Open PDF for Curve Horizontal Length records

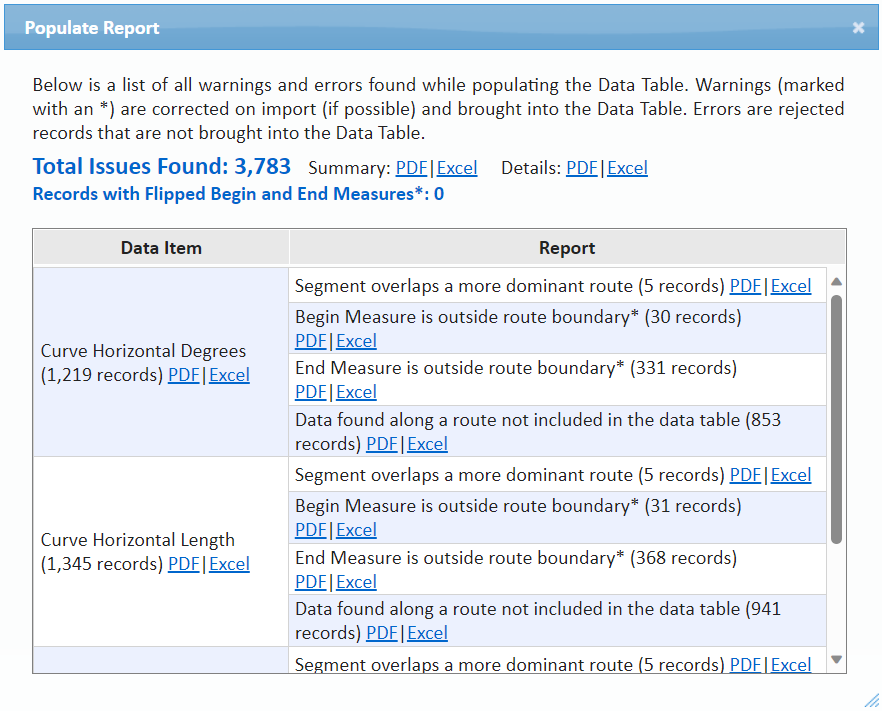pyautogui.click(x=184, y=564)
